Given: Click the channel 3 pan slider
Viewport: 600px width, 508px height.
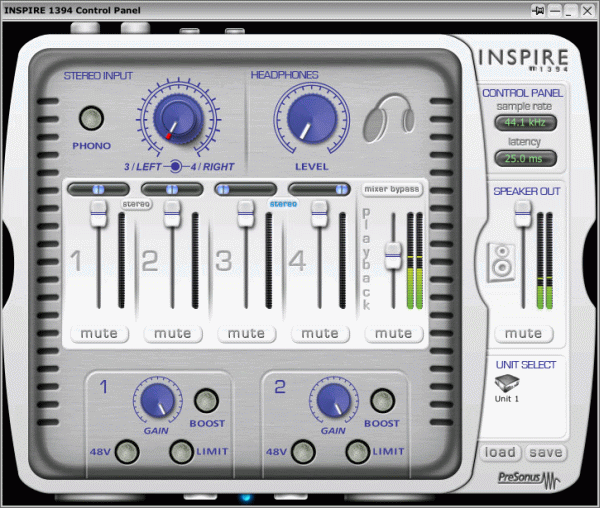Looking at the screenshot, I should (x=245, y=189).
